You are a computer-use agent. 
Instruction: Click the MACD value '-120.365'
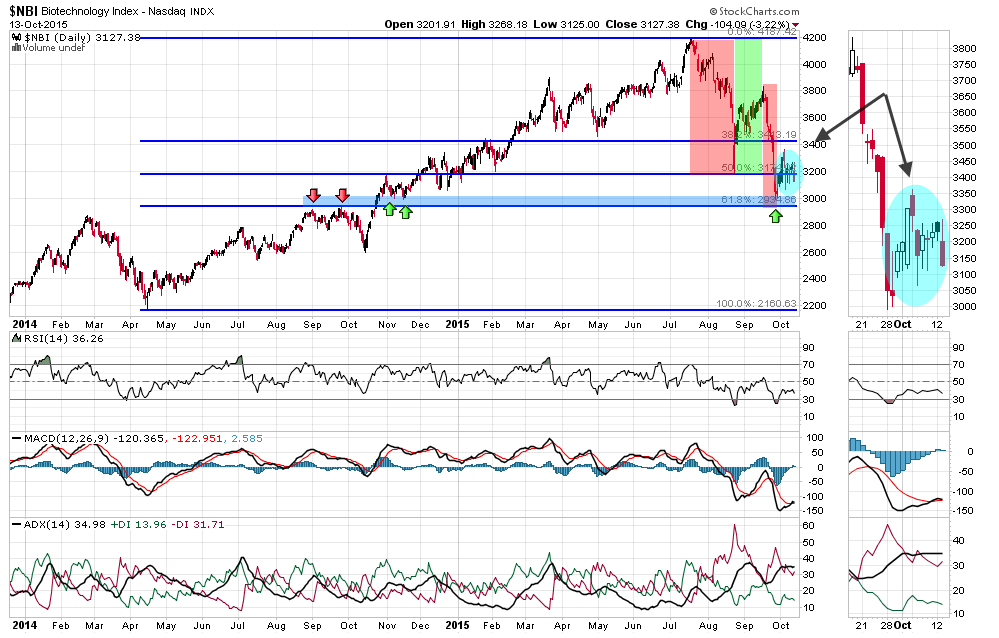(x=139, y=439)
